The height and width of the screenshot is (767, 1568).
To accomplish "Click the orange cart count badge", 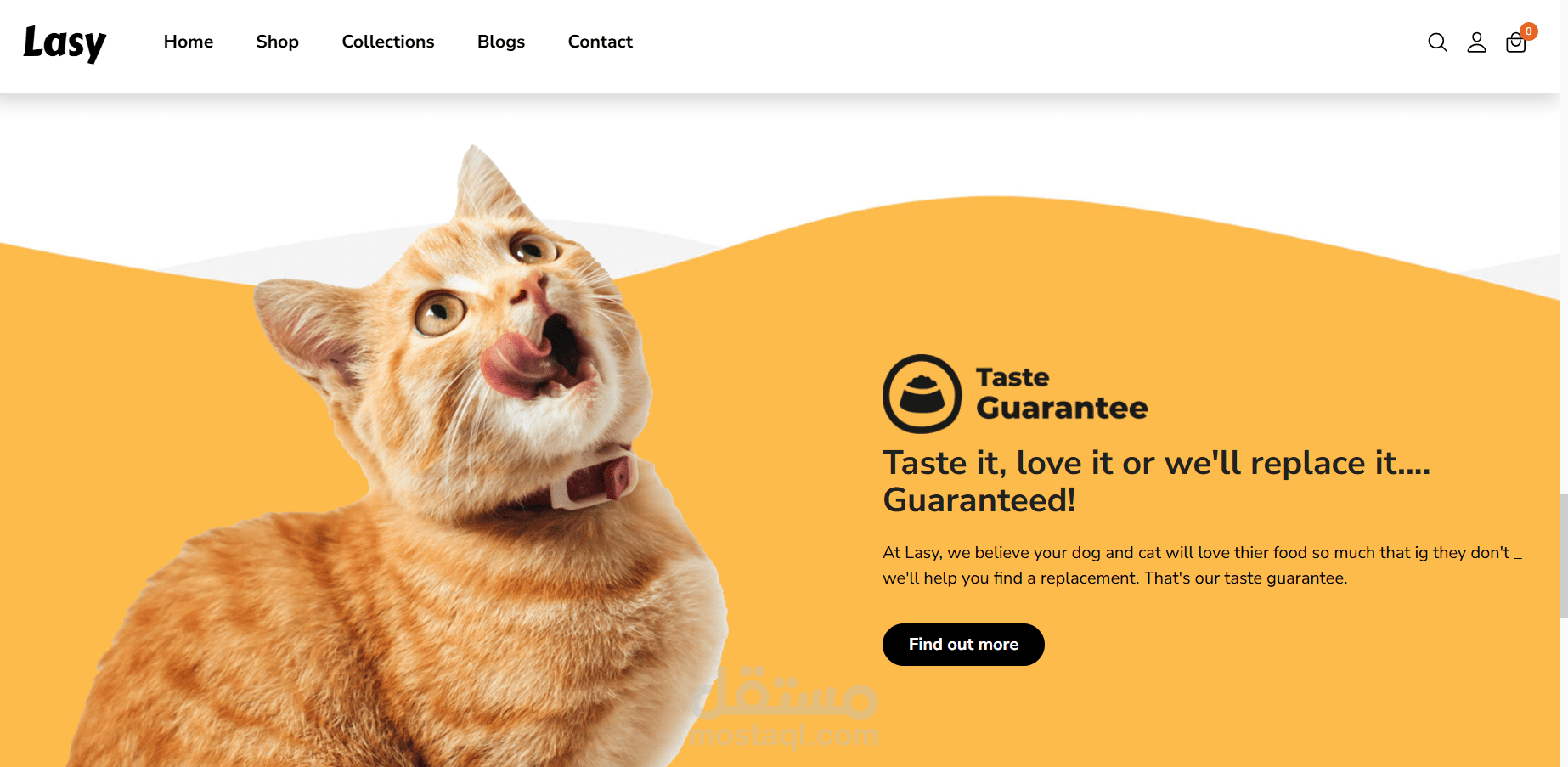I will pos(1529,31).
